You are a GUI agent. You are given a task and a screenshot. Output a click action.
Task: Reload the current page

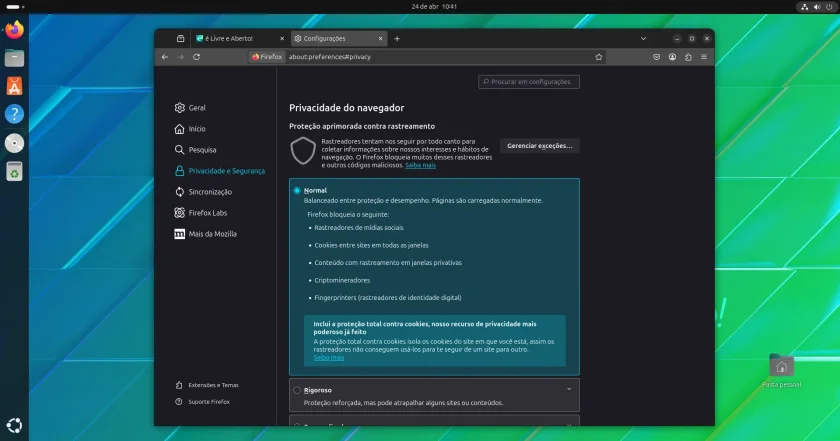tap(197, 57)
